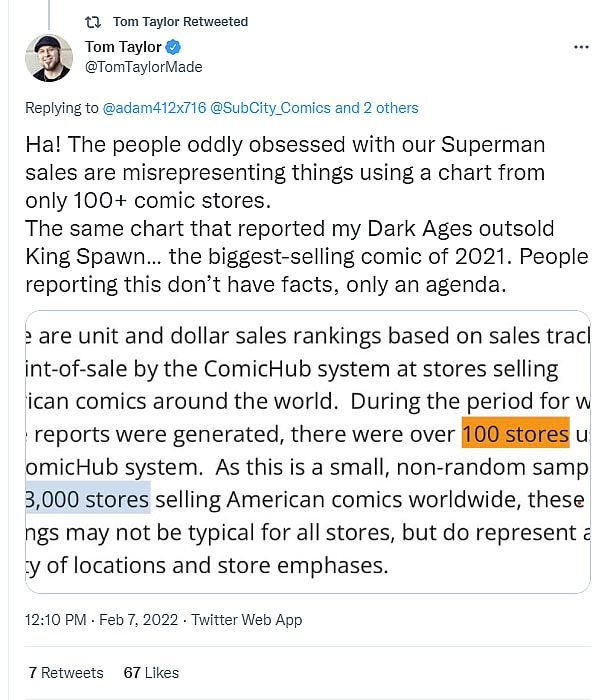Click the orange-highlighted "100 stores" text
The width and height of the screenshot is (605, 700).
pos(515,434)
